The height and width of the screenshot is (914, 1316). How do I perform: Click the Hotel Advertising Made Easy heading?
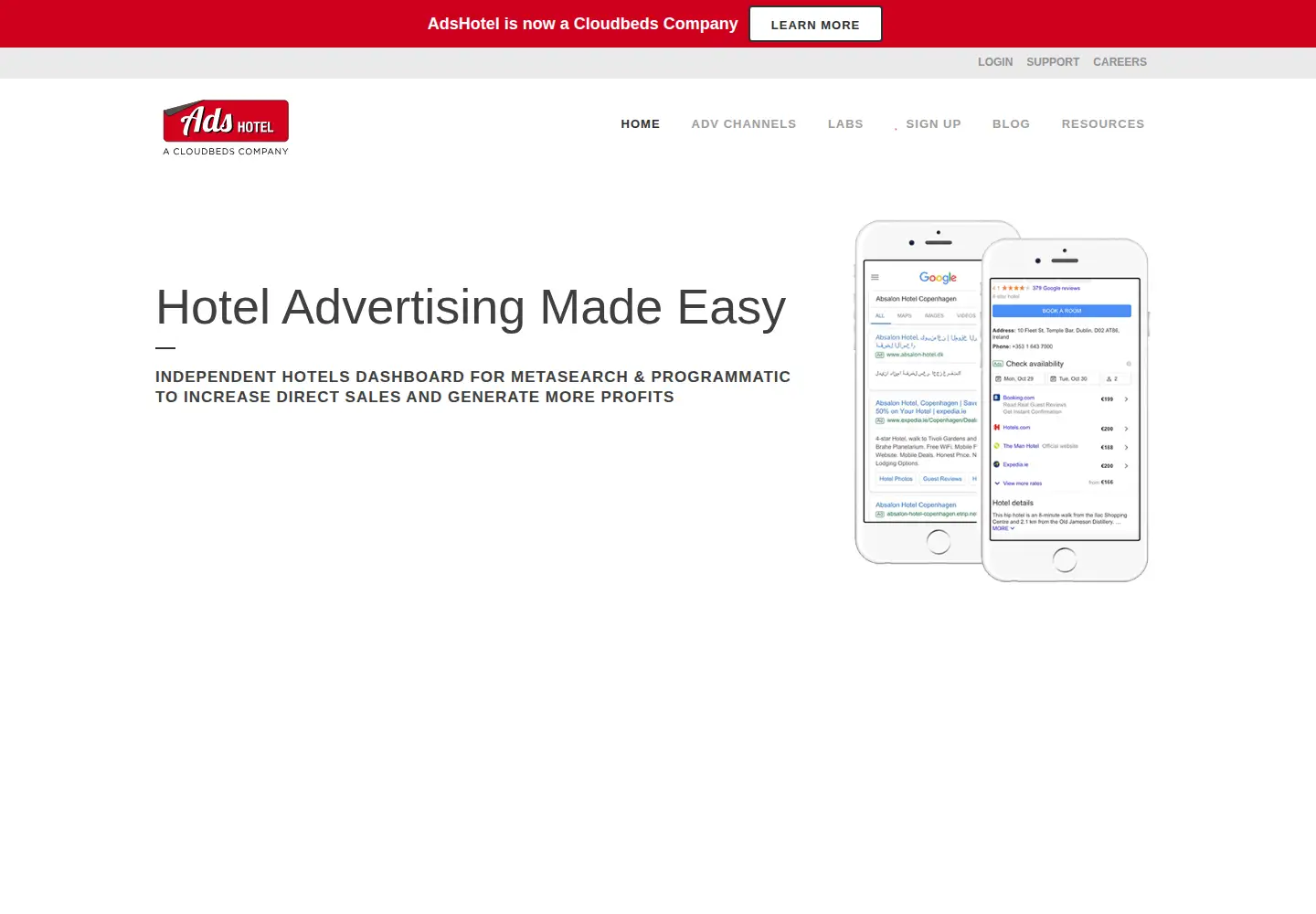click(471, 307)
